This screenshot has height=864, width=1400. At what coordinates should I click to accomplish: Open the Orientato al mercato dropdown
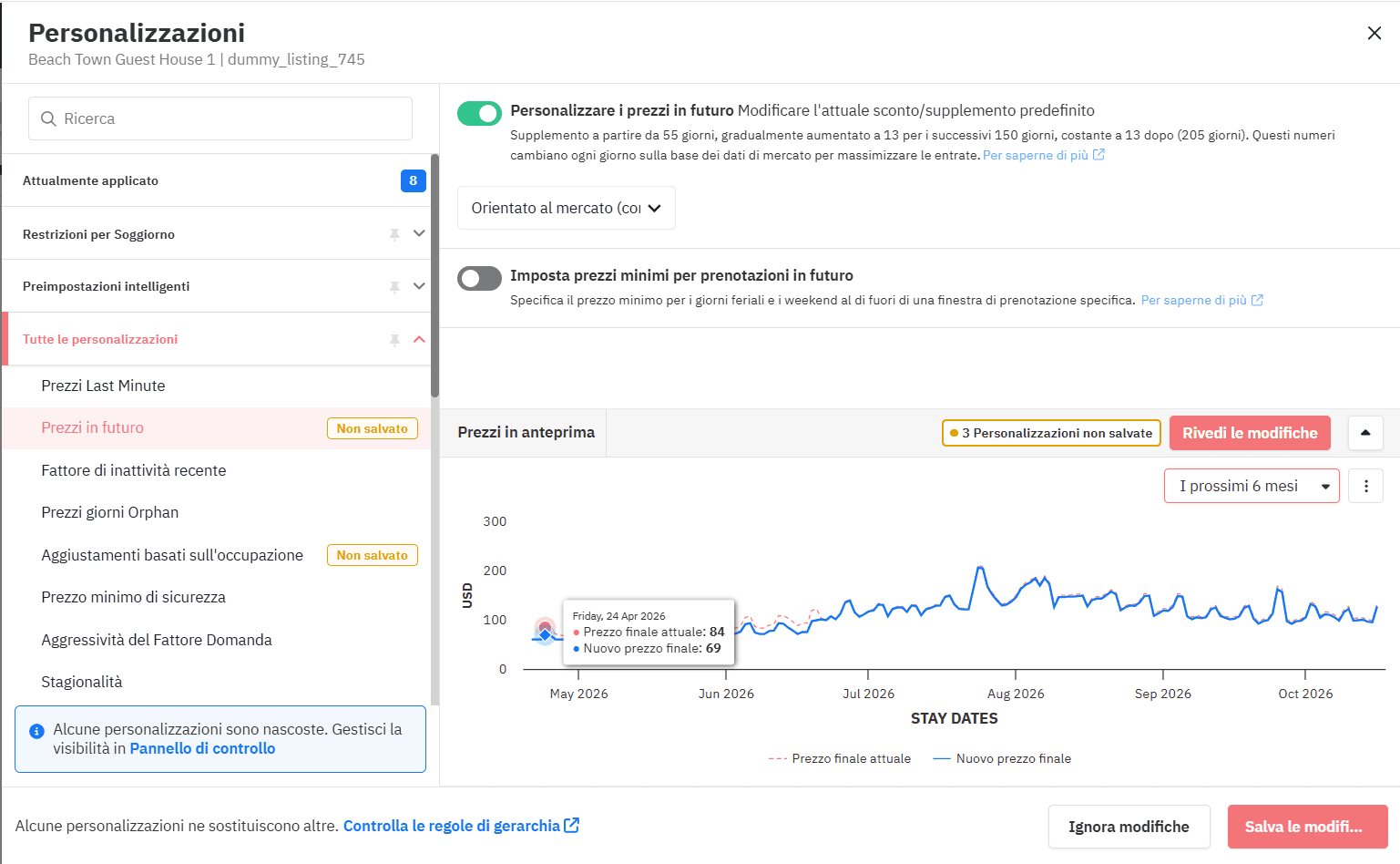click(566, 208)
